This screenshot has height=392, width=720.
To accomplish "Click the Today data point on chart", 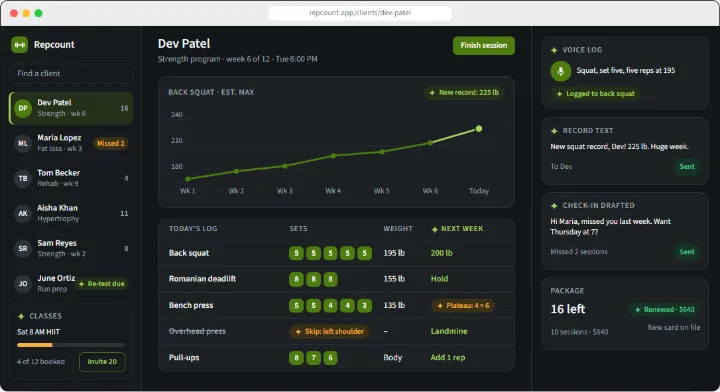I will 479,129.
